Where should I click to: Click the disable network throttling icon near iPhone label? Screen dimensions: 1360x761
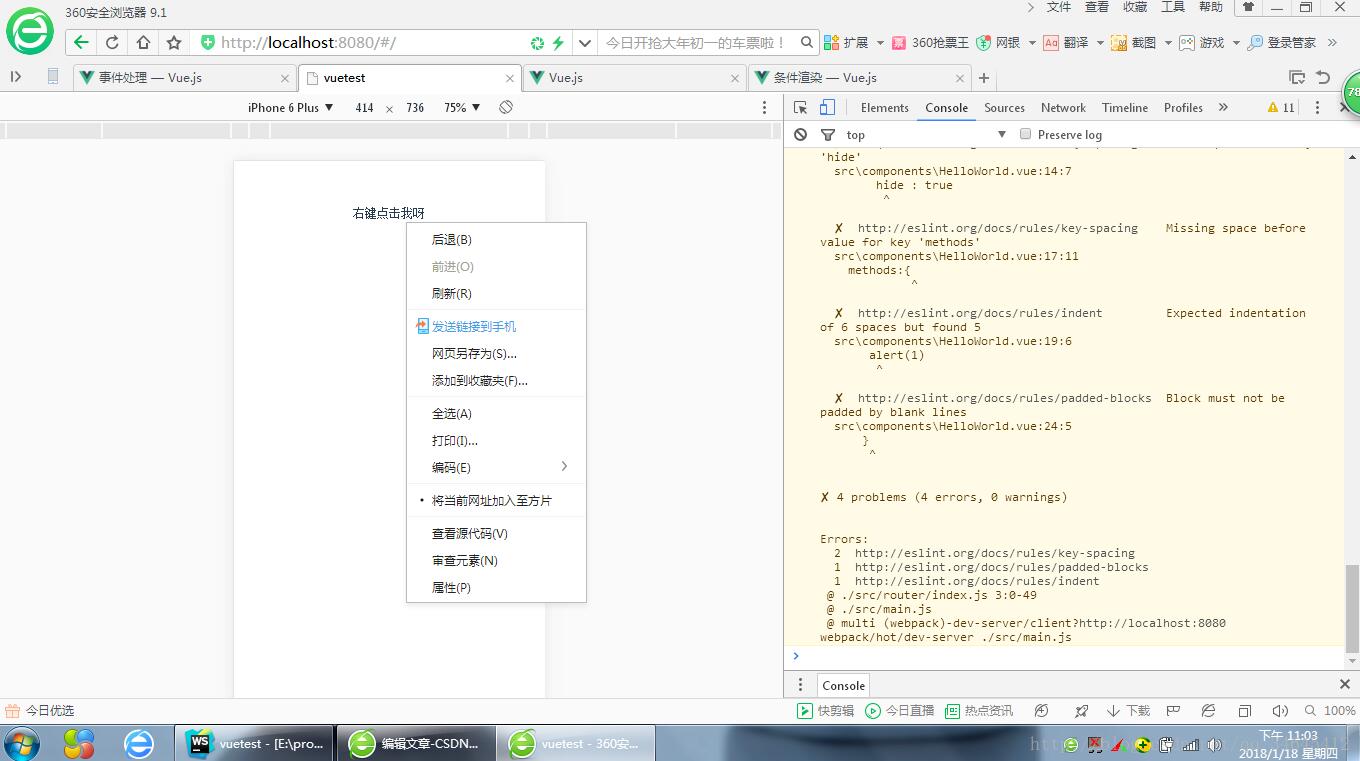click(x=506, y=107)
